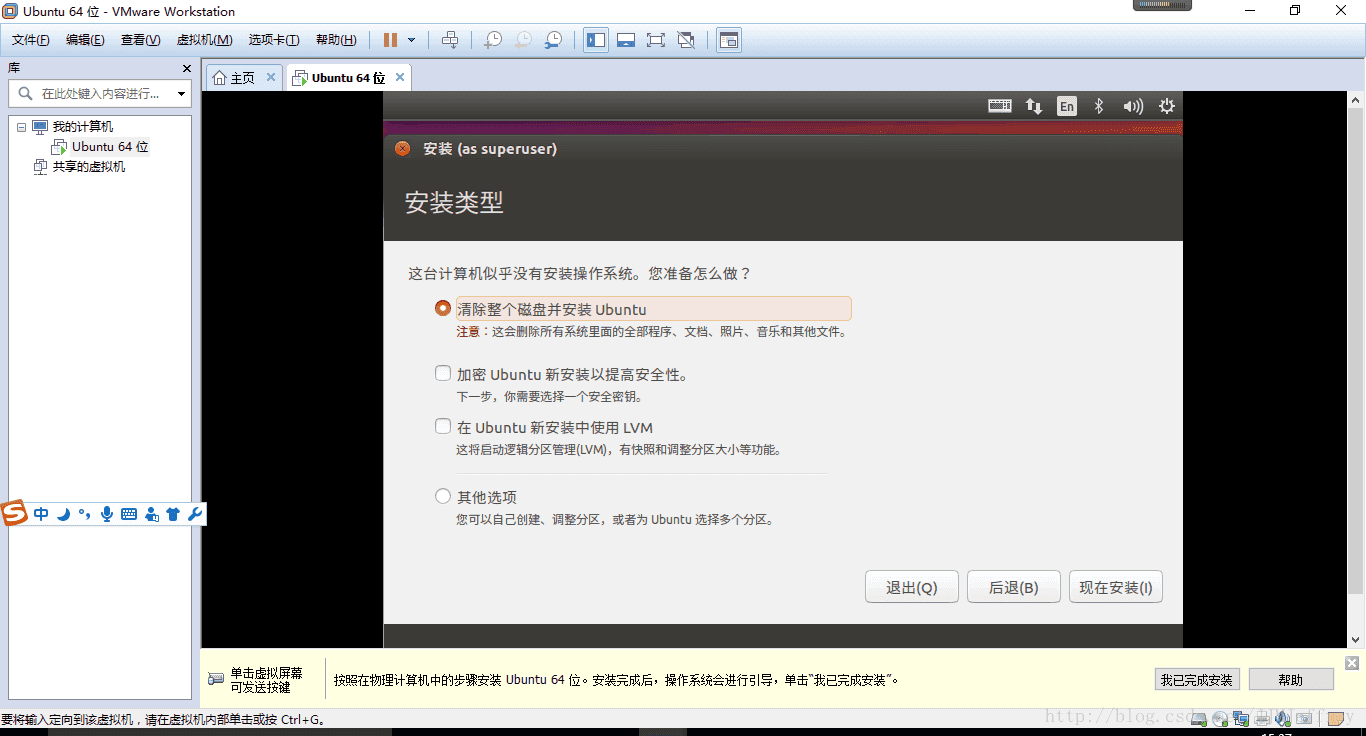
Task: Pause the virtual machine with the toolbar button
Action: 390,40
